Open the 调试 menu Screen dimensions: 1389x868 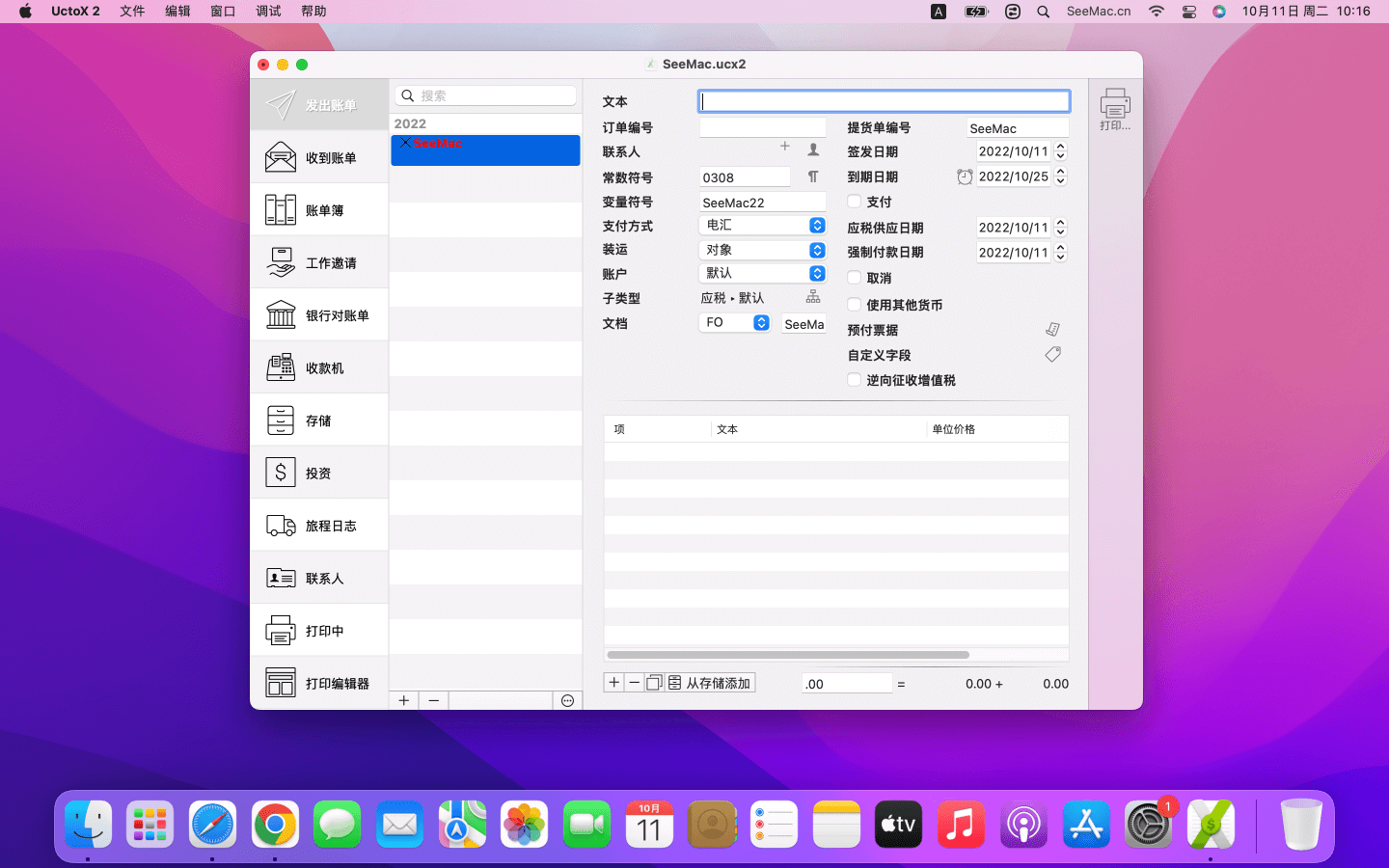268,12
